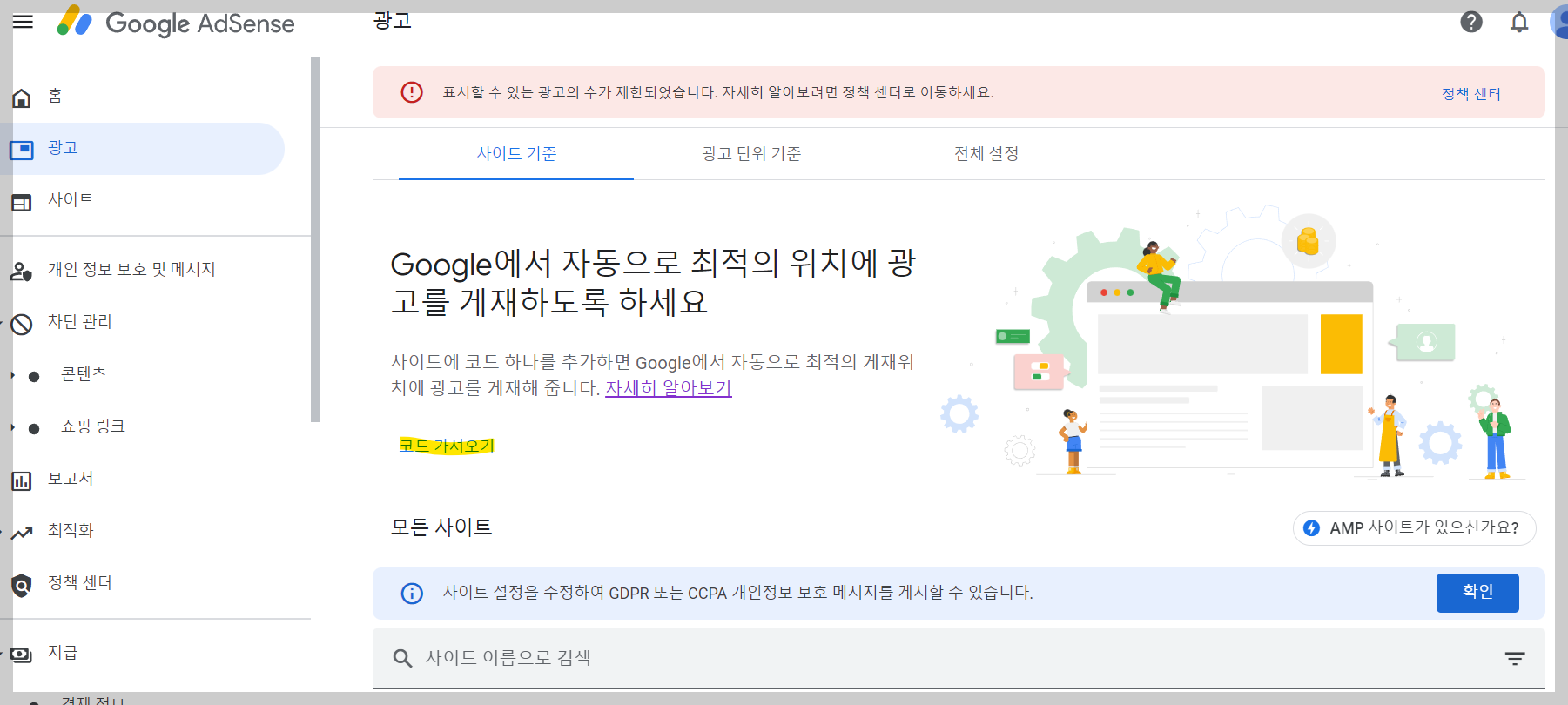The height and width of the screenshot is (705, 1568).
Task: Click the AMP lightning bolt icon
Action: 1311,528
